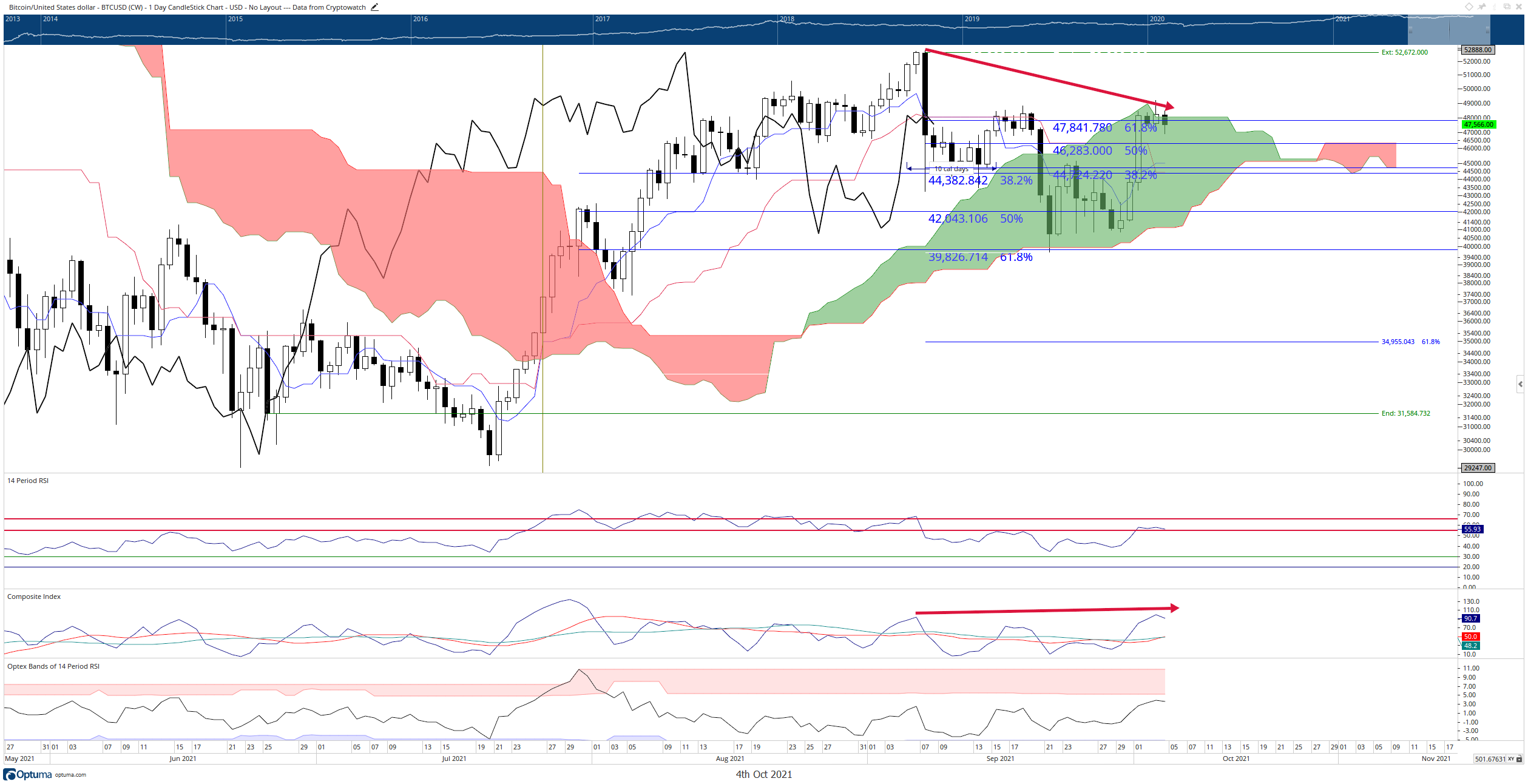Click the diamond icon in top-right corner
This screenshot has width=1528, height=784.
tap(1469, 7)
